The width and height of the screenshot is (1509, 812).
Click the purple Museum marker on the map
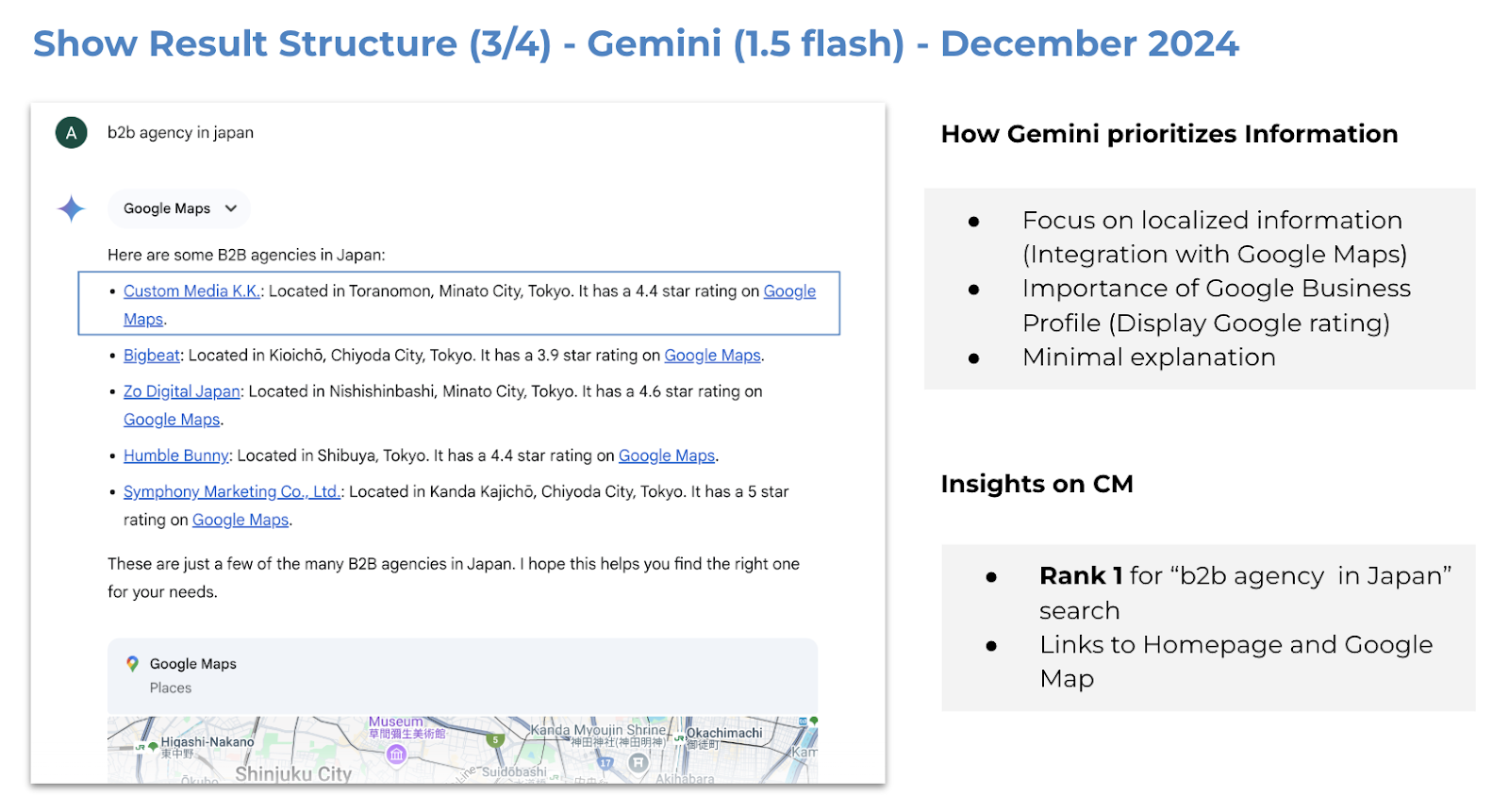click(397, 754)
